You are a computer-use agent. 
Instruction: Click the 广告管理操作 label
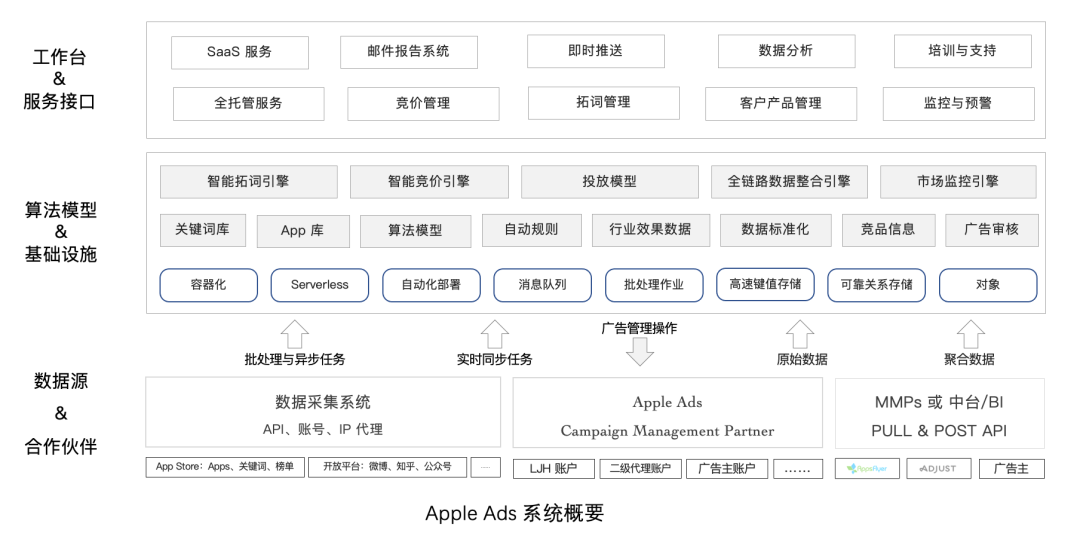tap(639, 328)
